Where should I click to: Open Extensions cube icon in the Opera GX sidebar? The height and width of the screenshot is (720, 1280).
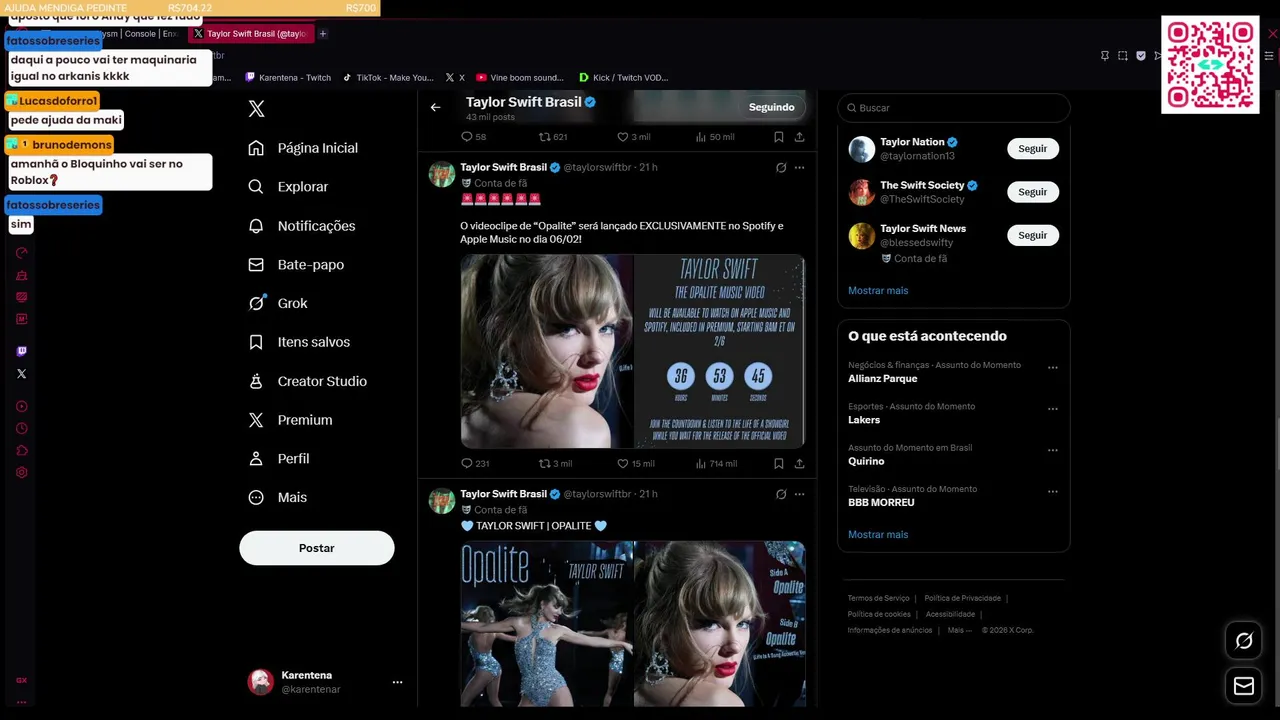pyautogui.click(x=21, y=450)
